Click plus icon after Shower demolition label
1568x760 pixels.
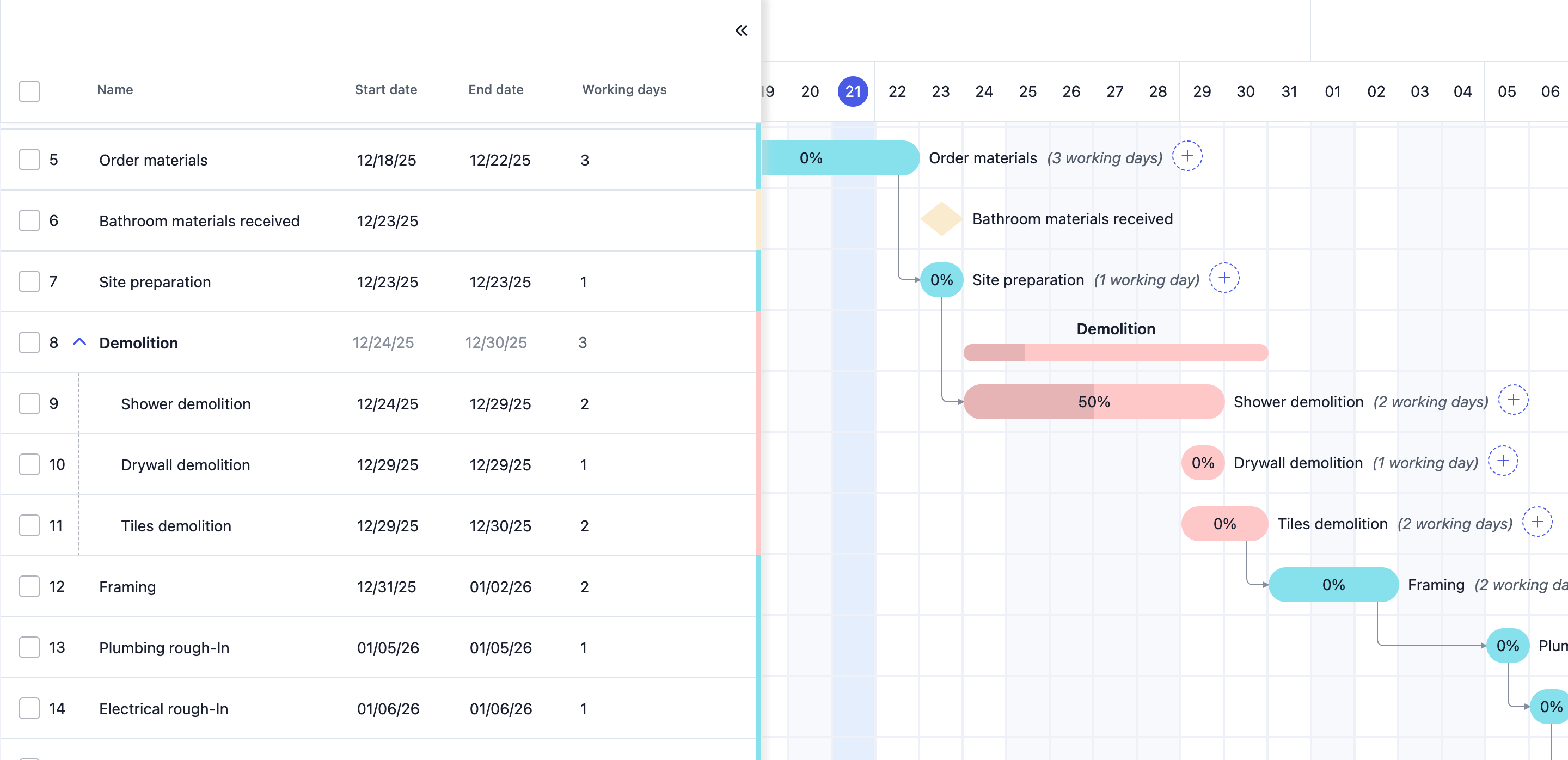(x=1513, y=400)
